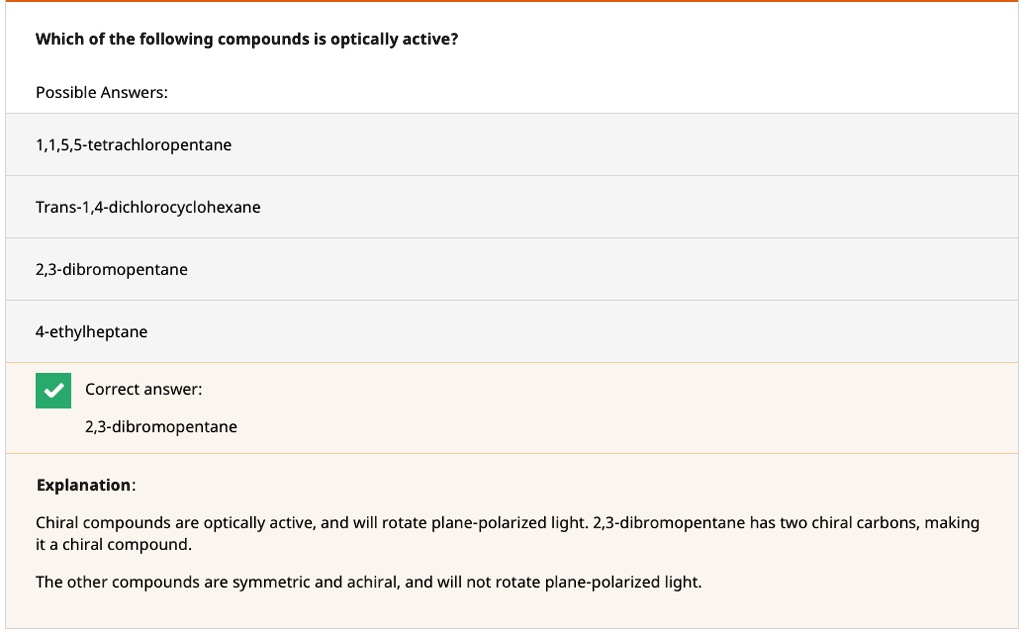Click the "Explanation:" heading
This screenshot has width=1024, height=633.
click(85, 485)
